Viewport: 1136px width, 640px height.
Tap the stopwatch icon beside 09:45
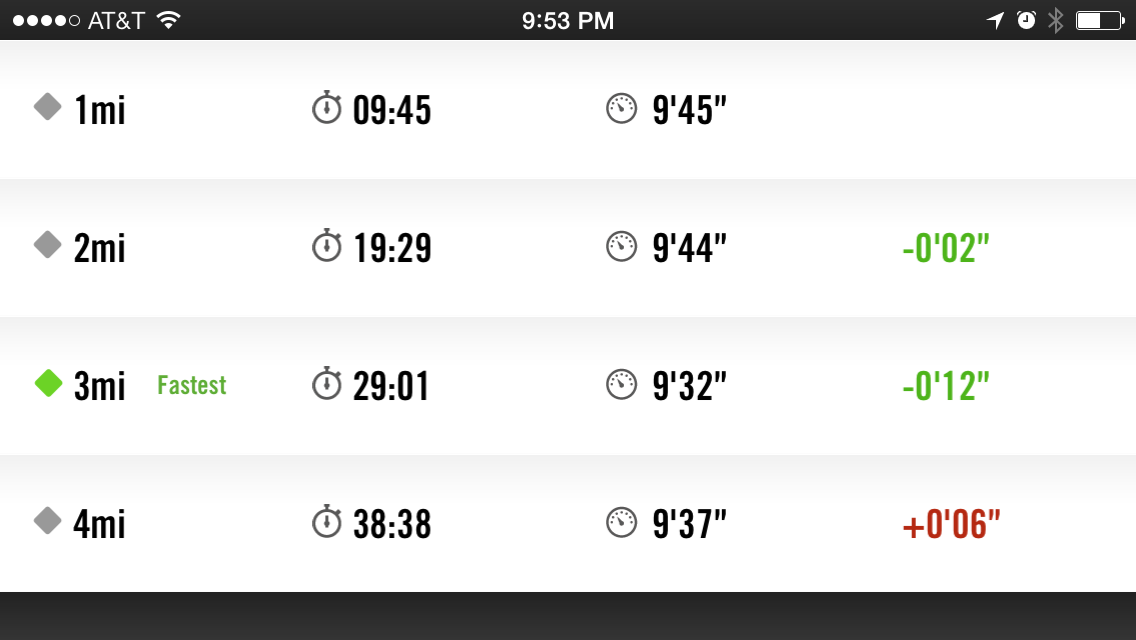click(x=327, y=108)
